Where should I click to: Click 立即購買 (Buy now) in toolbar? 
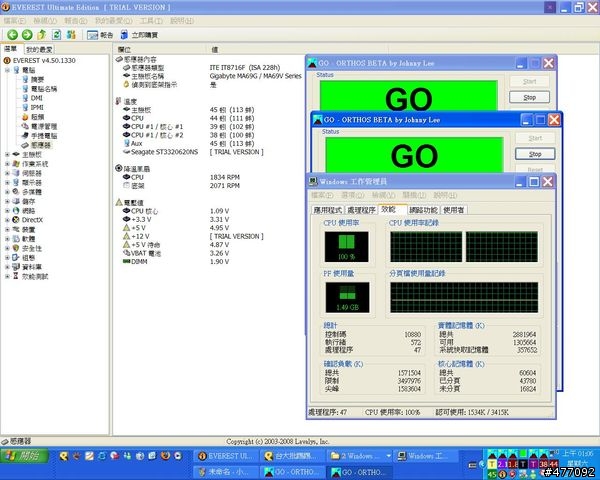(139, 35)
